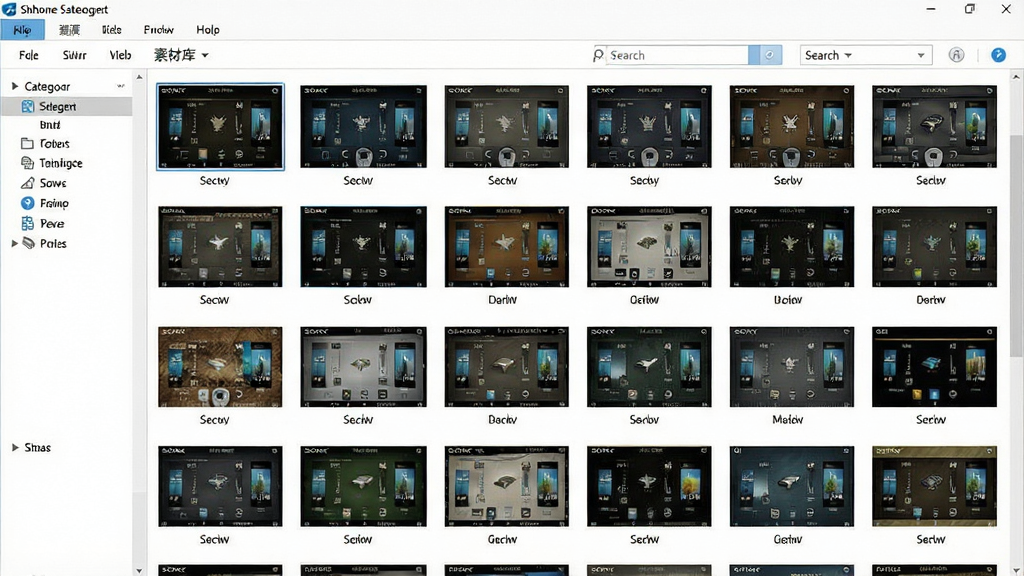
Task: Click the thumbnail grid's vertical scrollbar thumb
Action: pos(1016,248)
